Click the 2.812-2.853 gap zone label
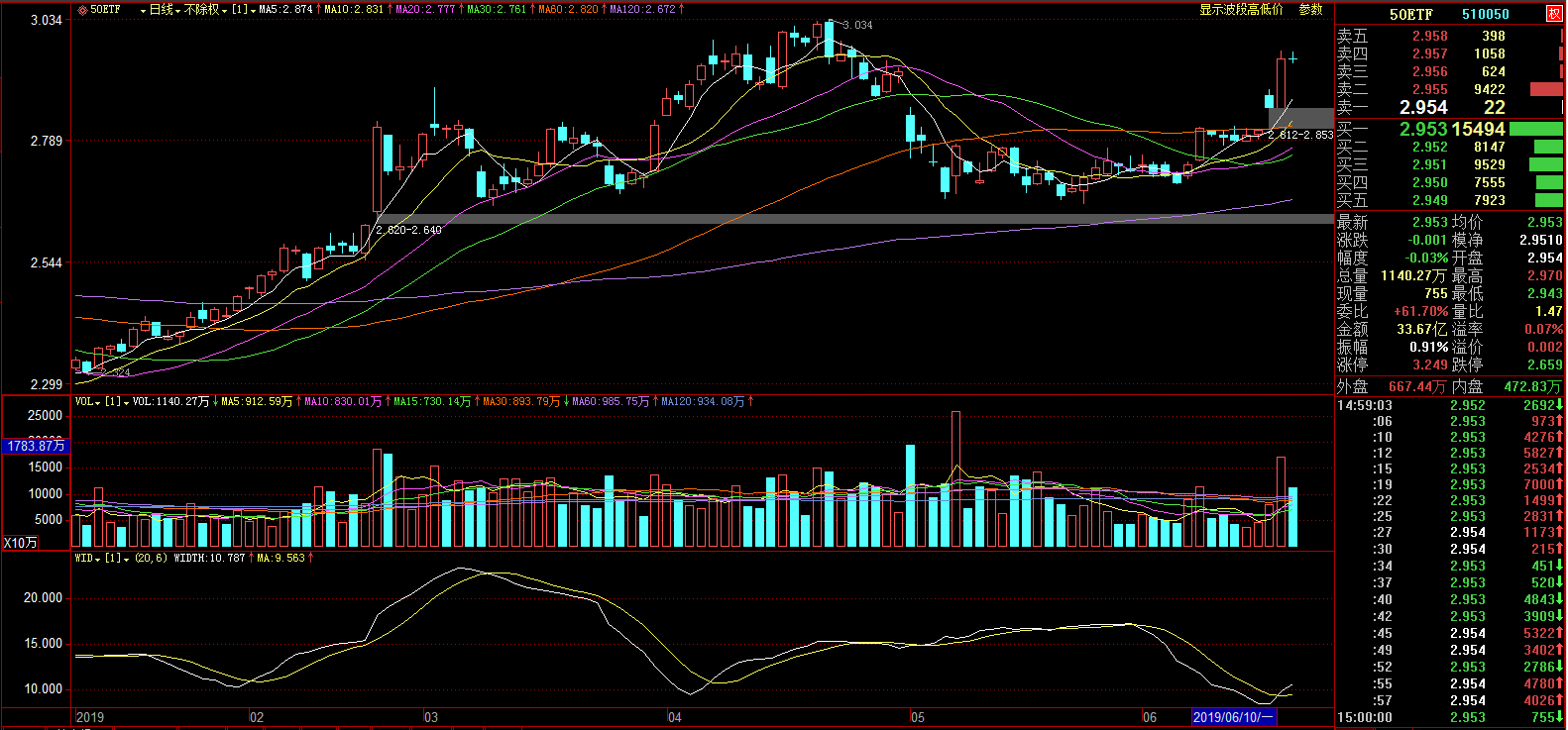This screenshot has width=1568, height=730. [x=1300, y=135]
